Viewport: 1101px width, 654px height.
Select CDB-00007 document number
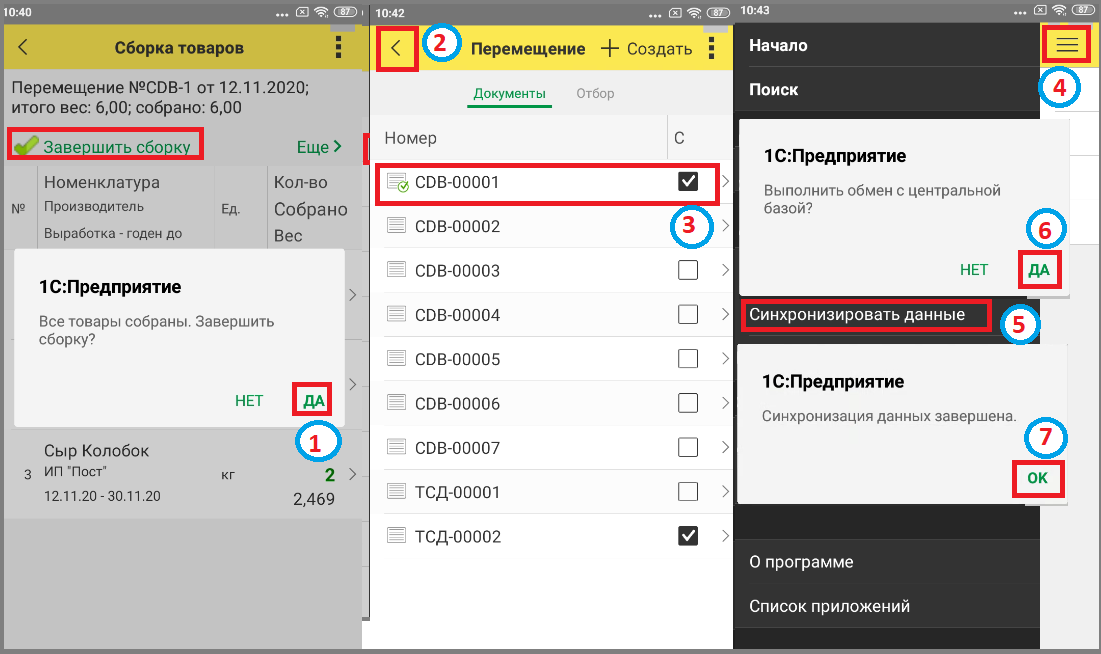457,447
